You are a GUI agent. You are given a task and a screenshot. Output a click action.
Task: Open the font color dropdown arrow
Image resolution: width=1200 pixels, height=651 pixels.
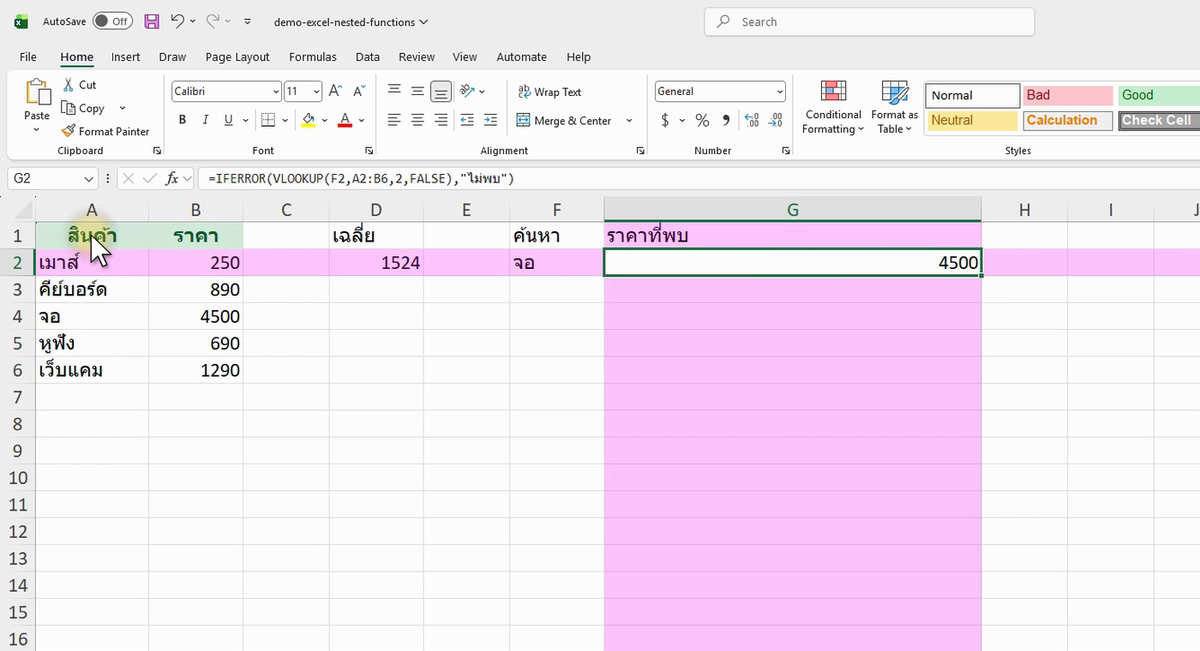361,120
